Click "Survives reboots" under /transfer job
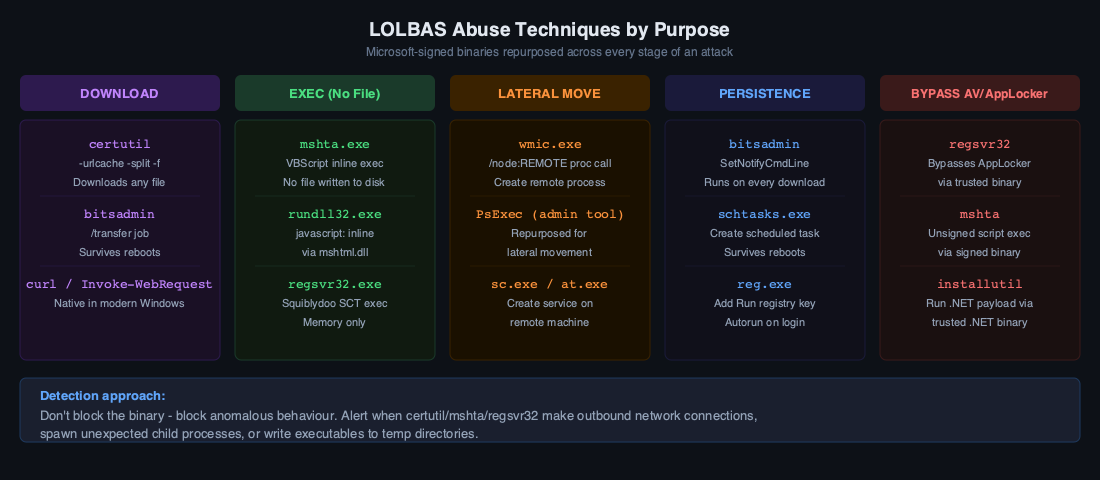 point(119,252)
